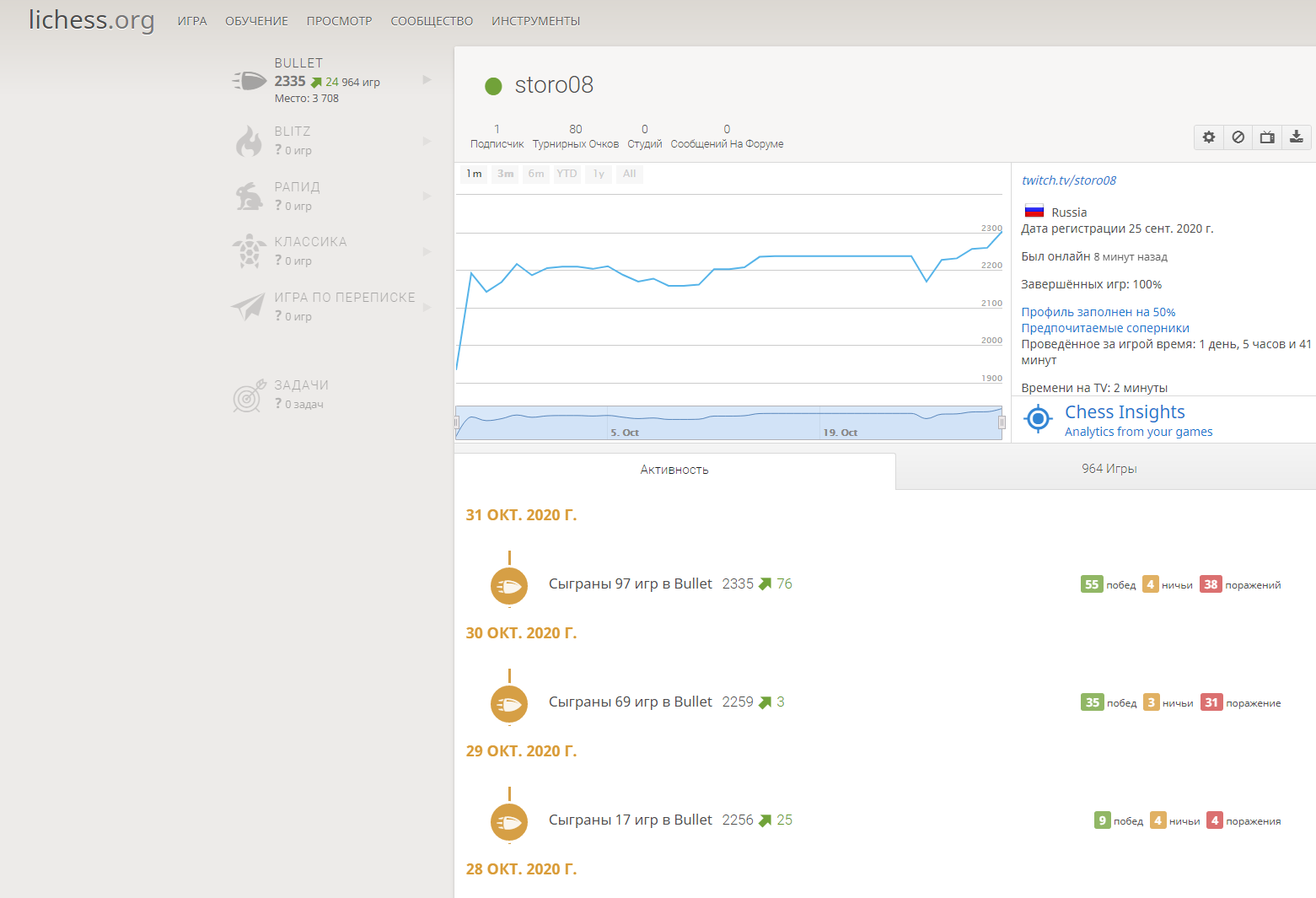This screenshot has height=898, width=1316.
Task: Click the puzzles target icon
Action: (249, 395)
